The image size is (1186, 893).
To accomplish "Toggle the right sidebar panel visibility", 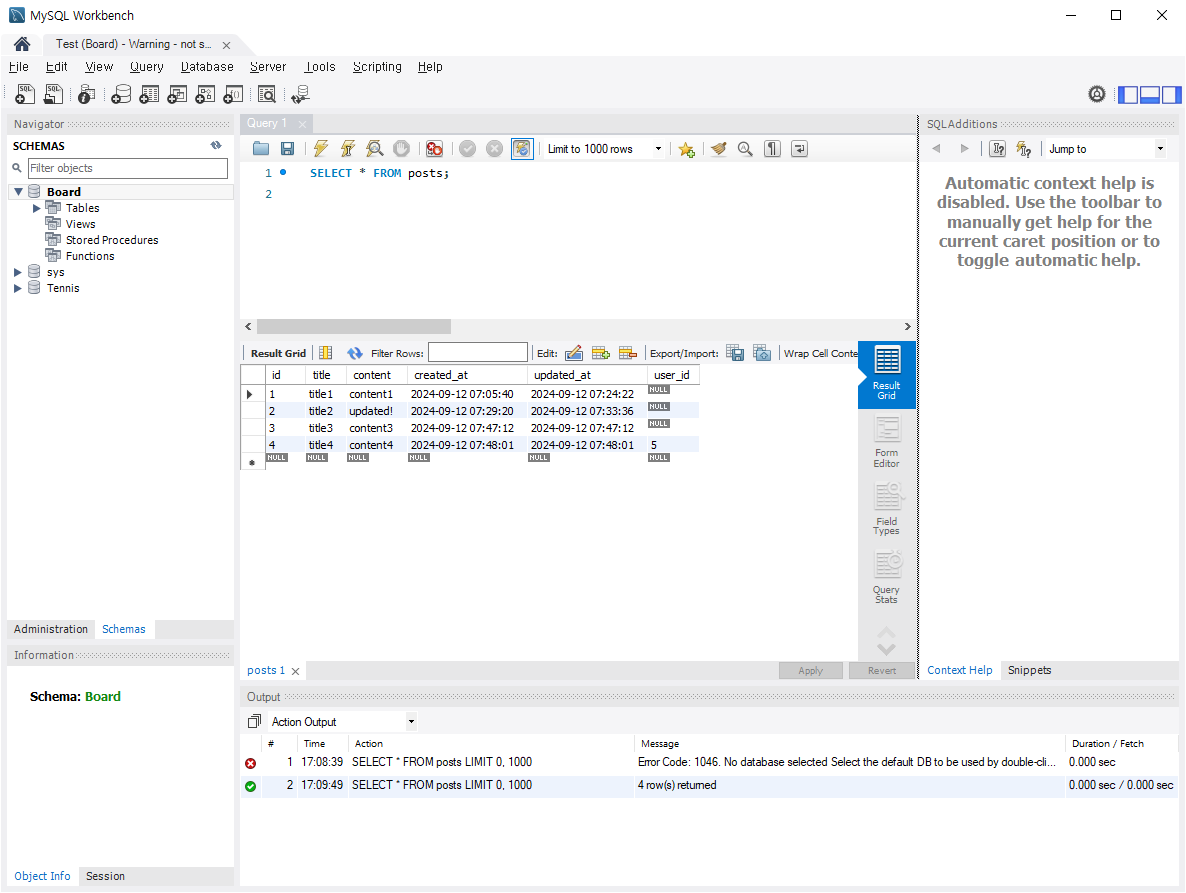I will pos(1172,95).
